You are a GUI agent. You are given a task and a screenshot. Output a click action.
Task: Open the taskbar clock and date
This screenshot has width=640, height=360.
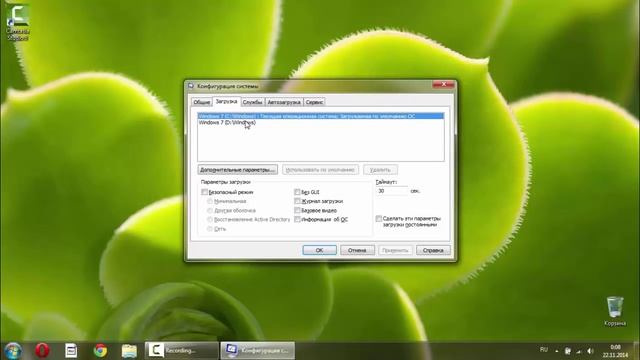[x=615, y=351]
